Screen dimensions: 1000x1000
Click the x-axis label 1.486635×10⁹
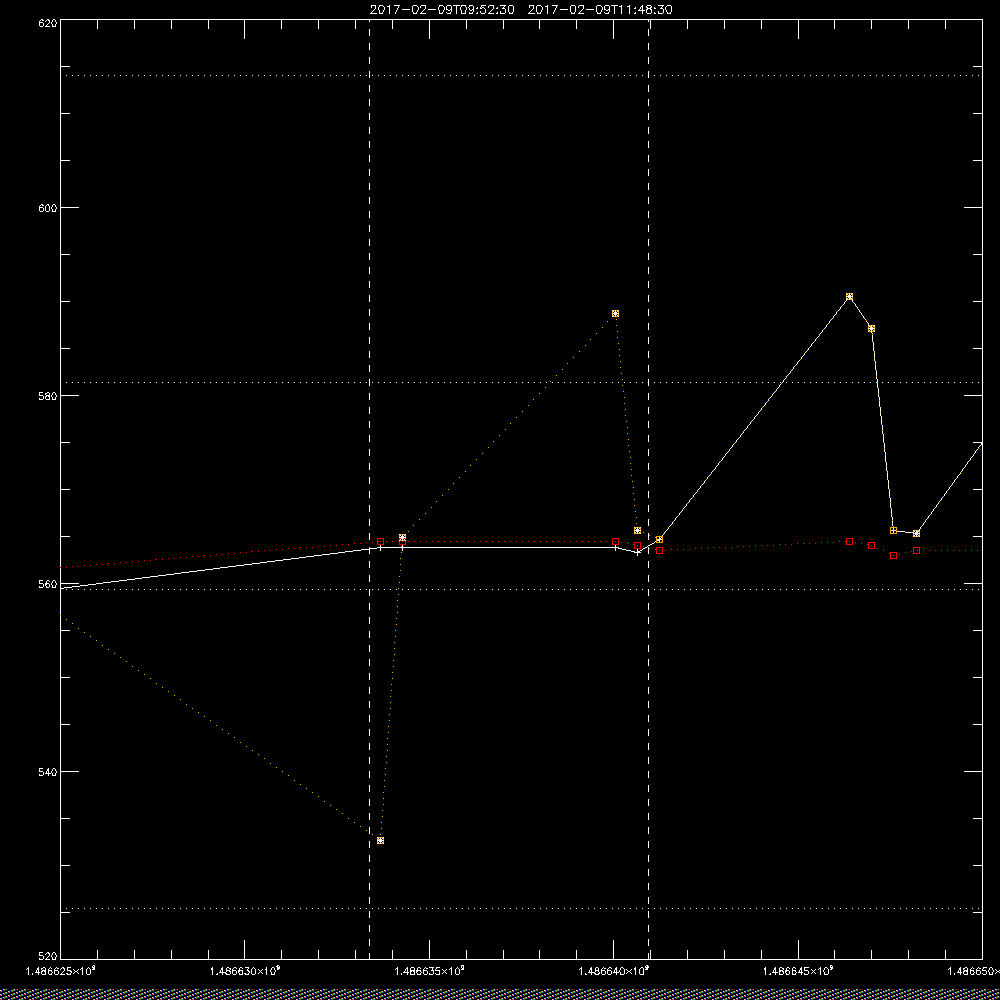pos(429,971)
